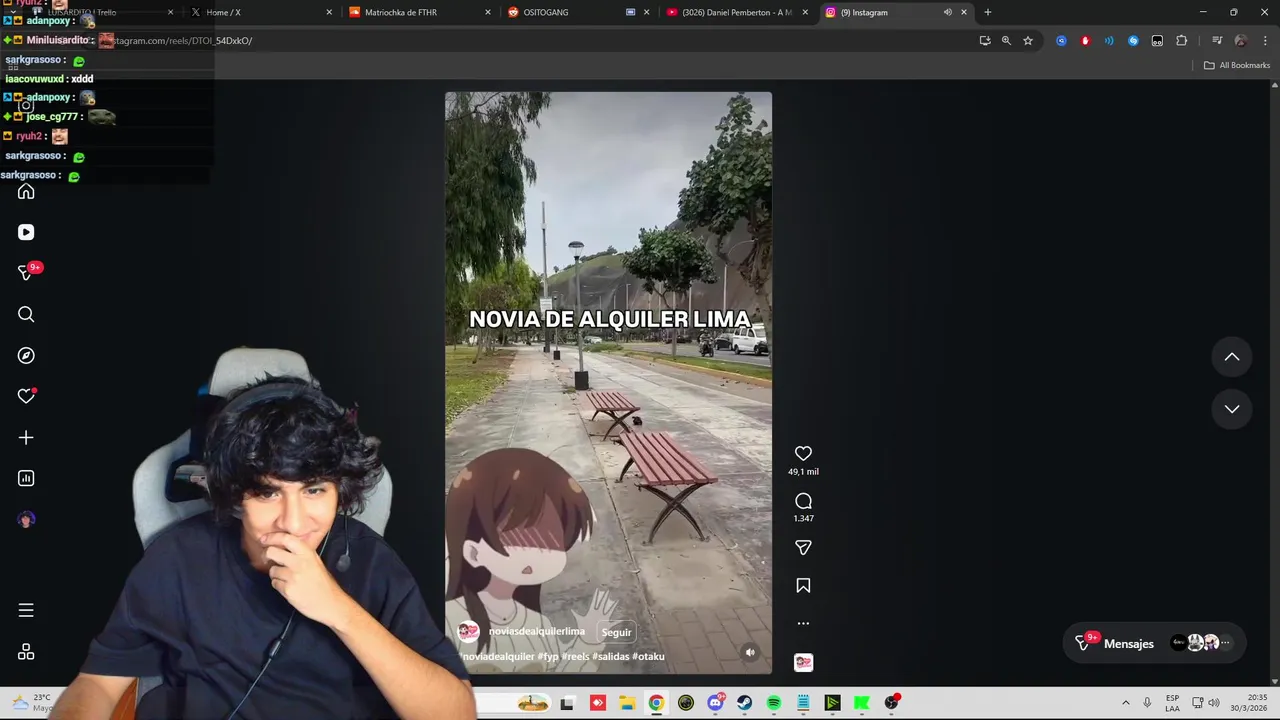Screen dimensions: 1280x720
Task: Open File Explorer from the taskbar
Action: (626, 703)
